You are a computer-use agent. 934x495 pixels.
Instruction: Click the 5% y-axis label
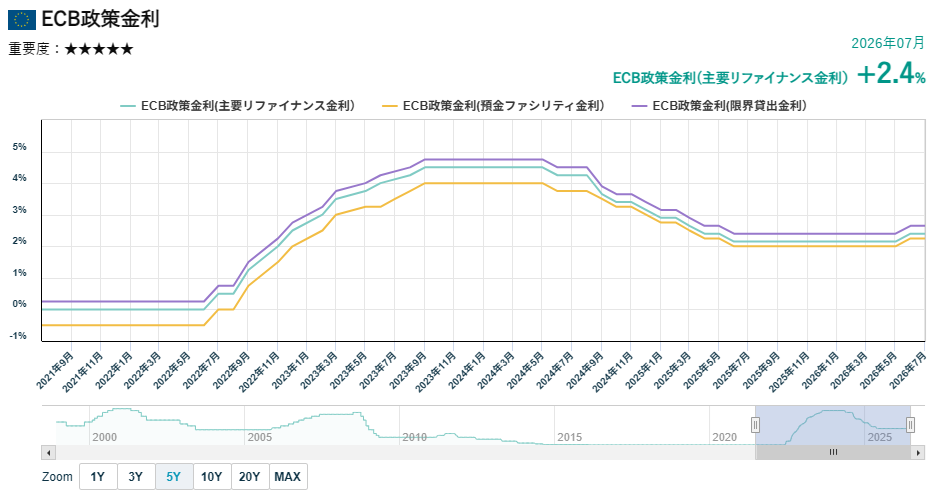click(x=20, y=147)
